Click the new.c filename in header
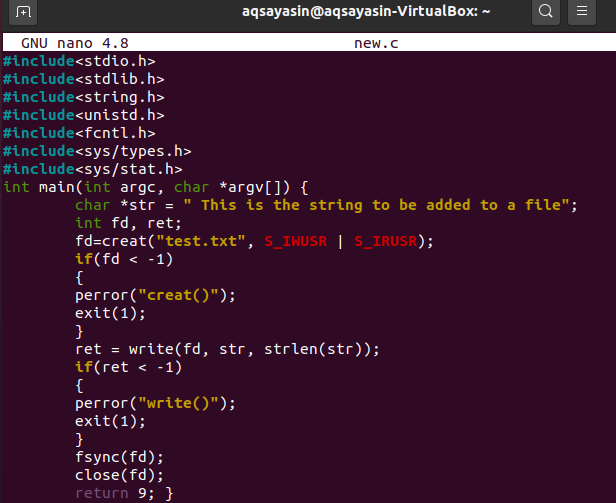The width and height of the screenshot is (616, 503). [x=376, y=43]
